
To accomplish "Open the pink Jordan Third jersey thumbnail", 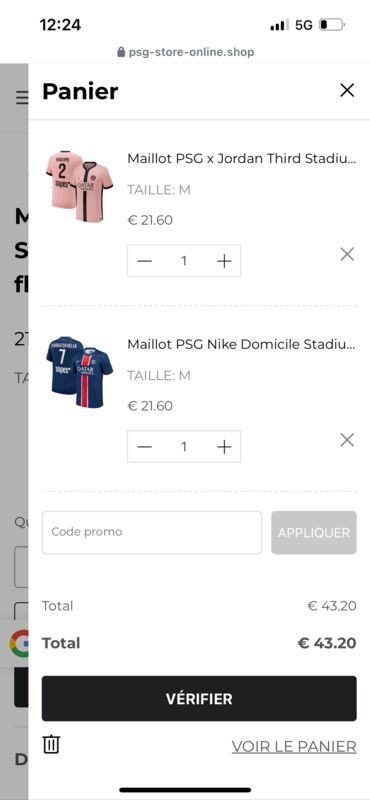I will tap(79, 186).
